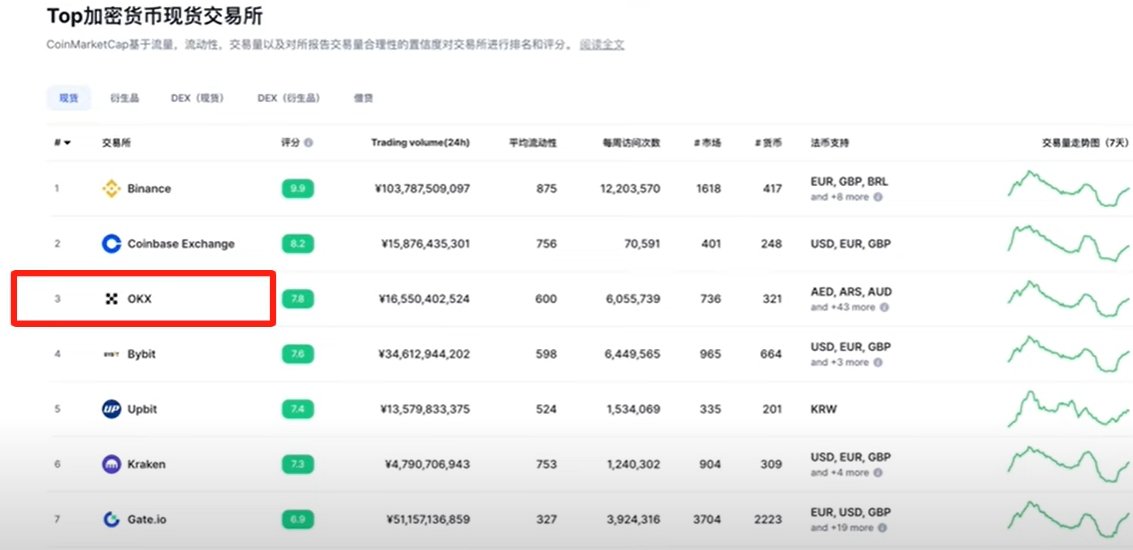The width and height of the screenshot is (1133, 550).
Task: Open Binance 7-day volume chart
Action: pyautogui.click(x=1068, y=189)
